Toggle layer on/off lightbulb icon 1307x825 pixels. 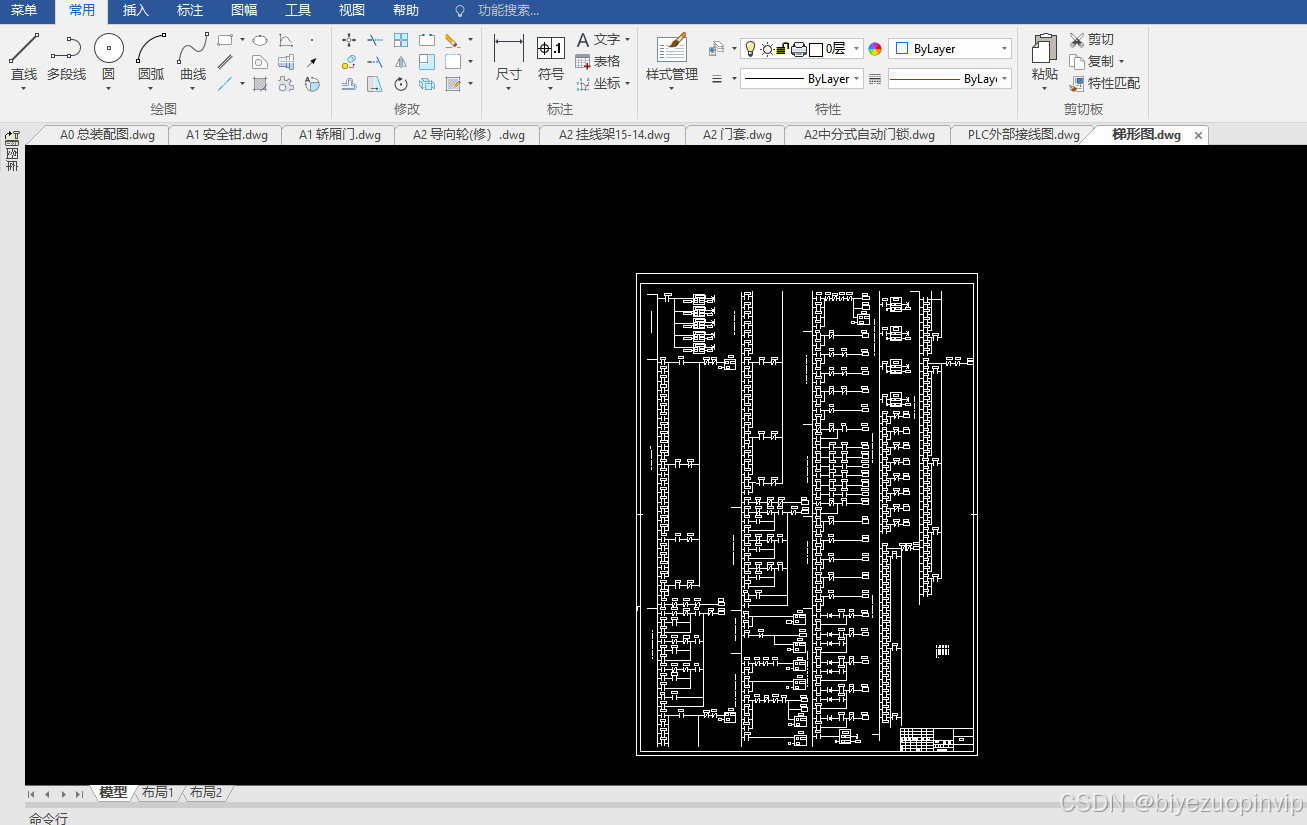click(751, 49)
